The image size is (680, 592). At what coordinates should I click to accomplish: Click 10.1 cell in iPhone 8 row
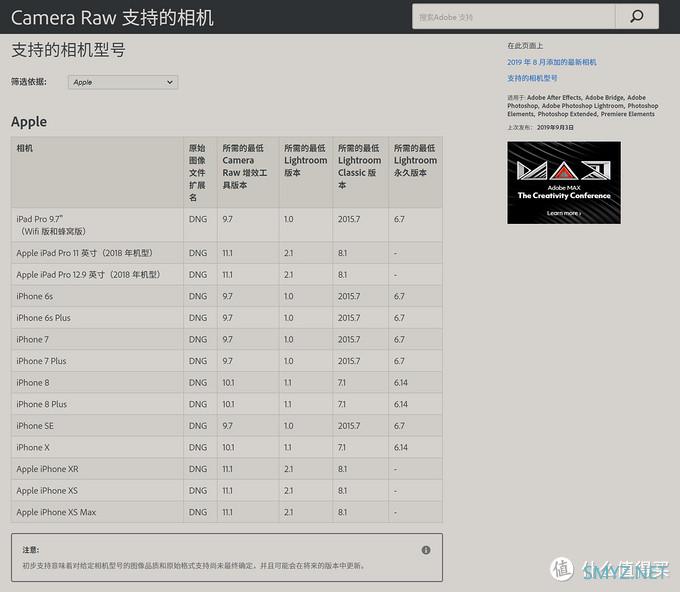pos(228,383)
